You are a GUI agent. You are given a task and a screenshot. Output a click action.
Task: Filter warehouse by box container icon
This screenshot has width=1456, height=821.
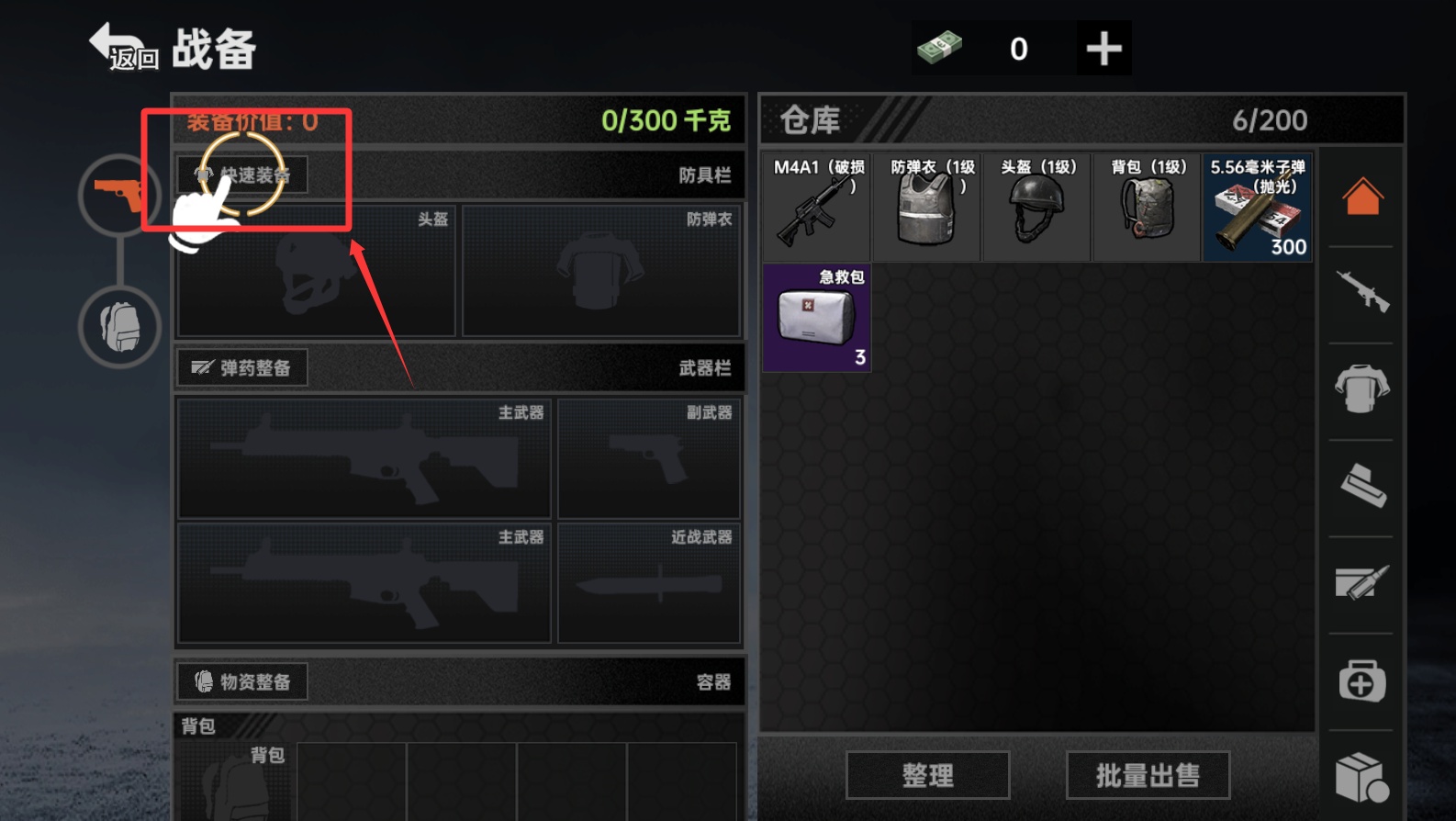pyautogui.click(x=1362, y=777)
